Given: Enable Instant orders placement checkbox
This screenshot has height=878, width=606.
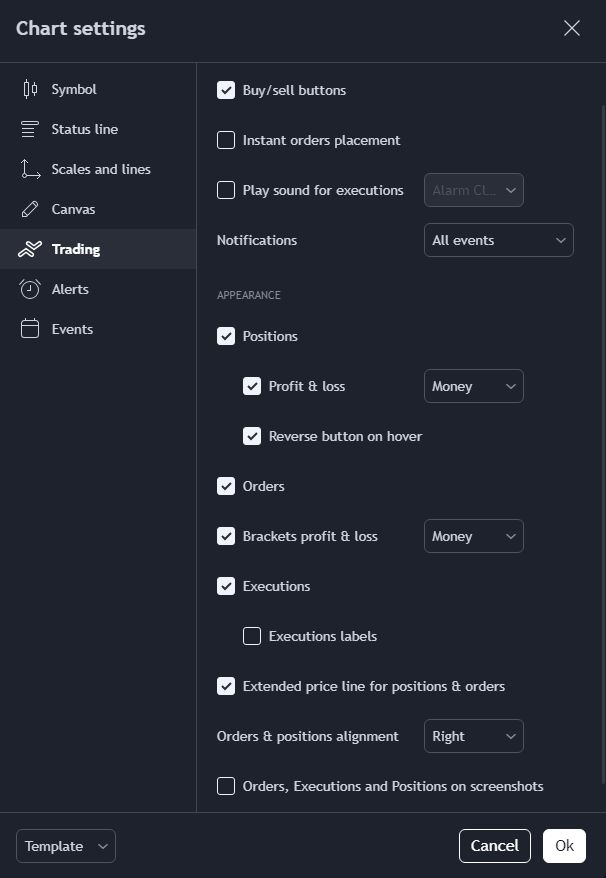Looking at the screenshot, I should [x=226, y=140].
